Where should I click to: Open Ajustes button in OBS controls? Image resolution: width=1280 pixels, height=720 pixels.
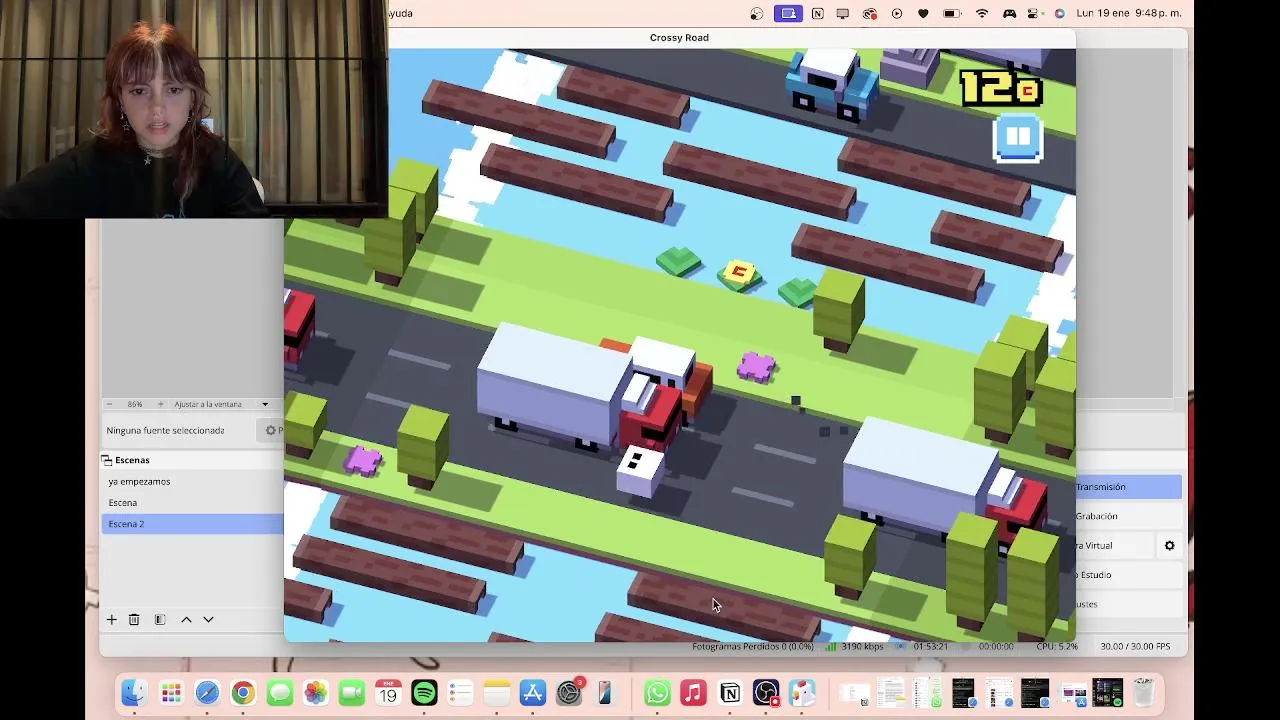pos(1128,604)
